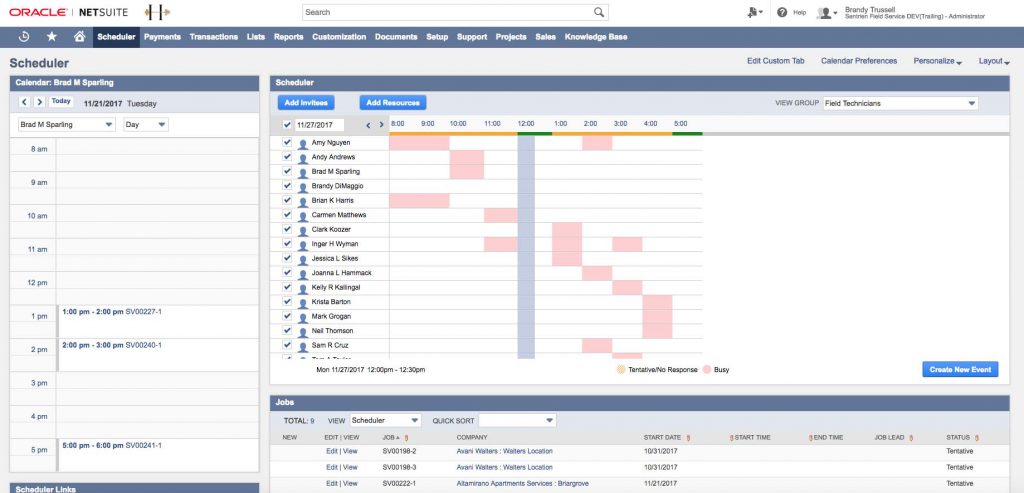Open the Calendar Preferences link
Viewport: 1024px width, 493px height.
859,61
